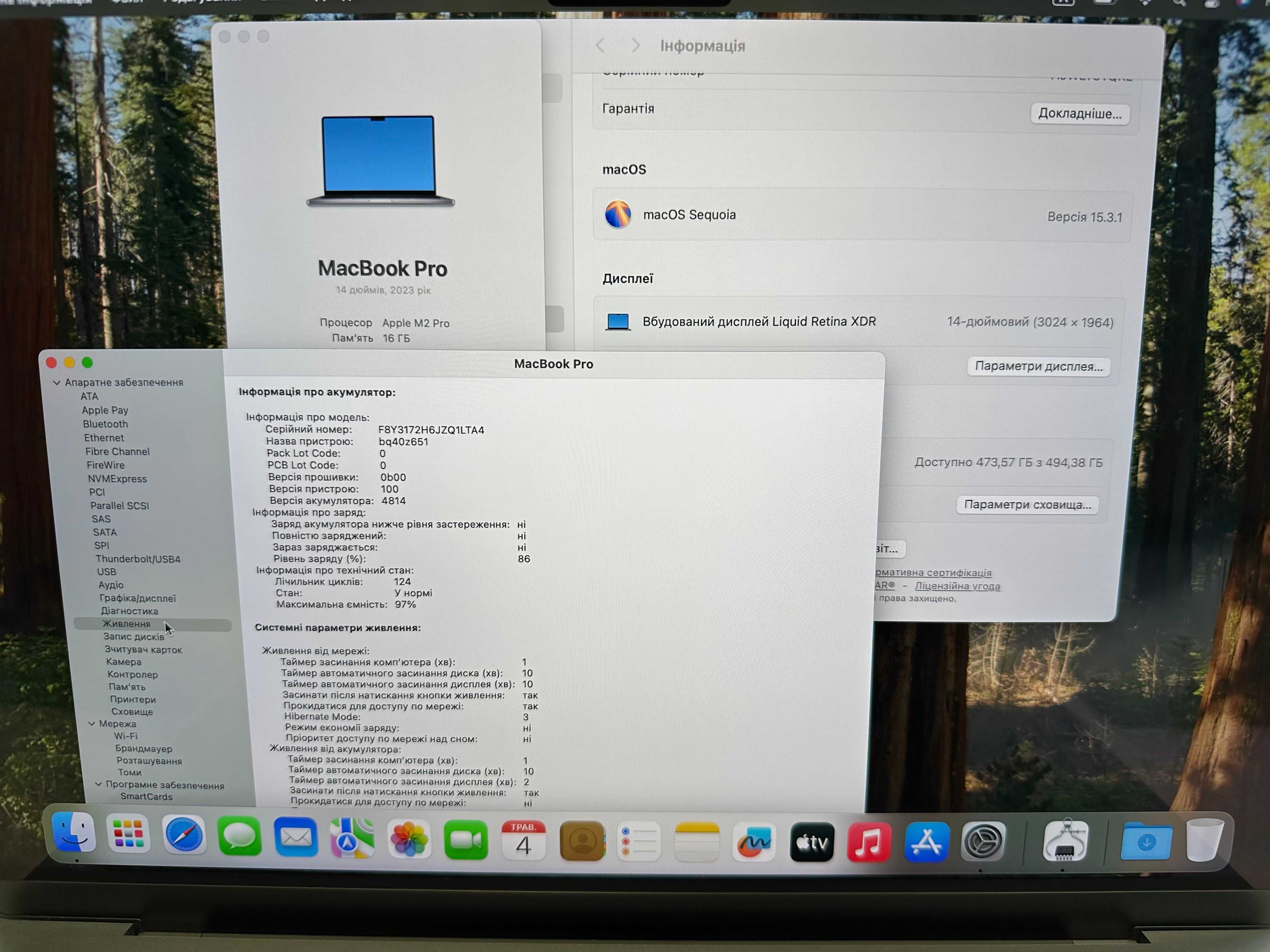Launch Apple TV from the Dock
Viewport: 1270px width, 952px height.
tap(812, 842)
